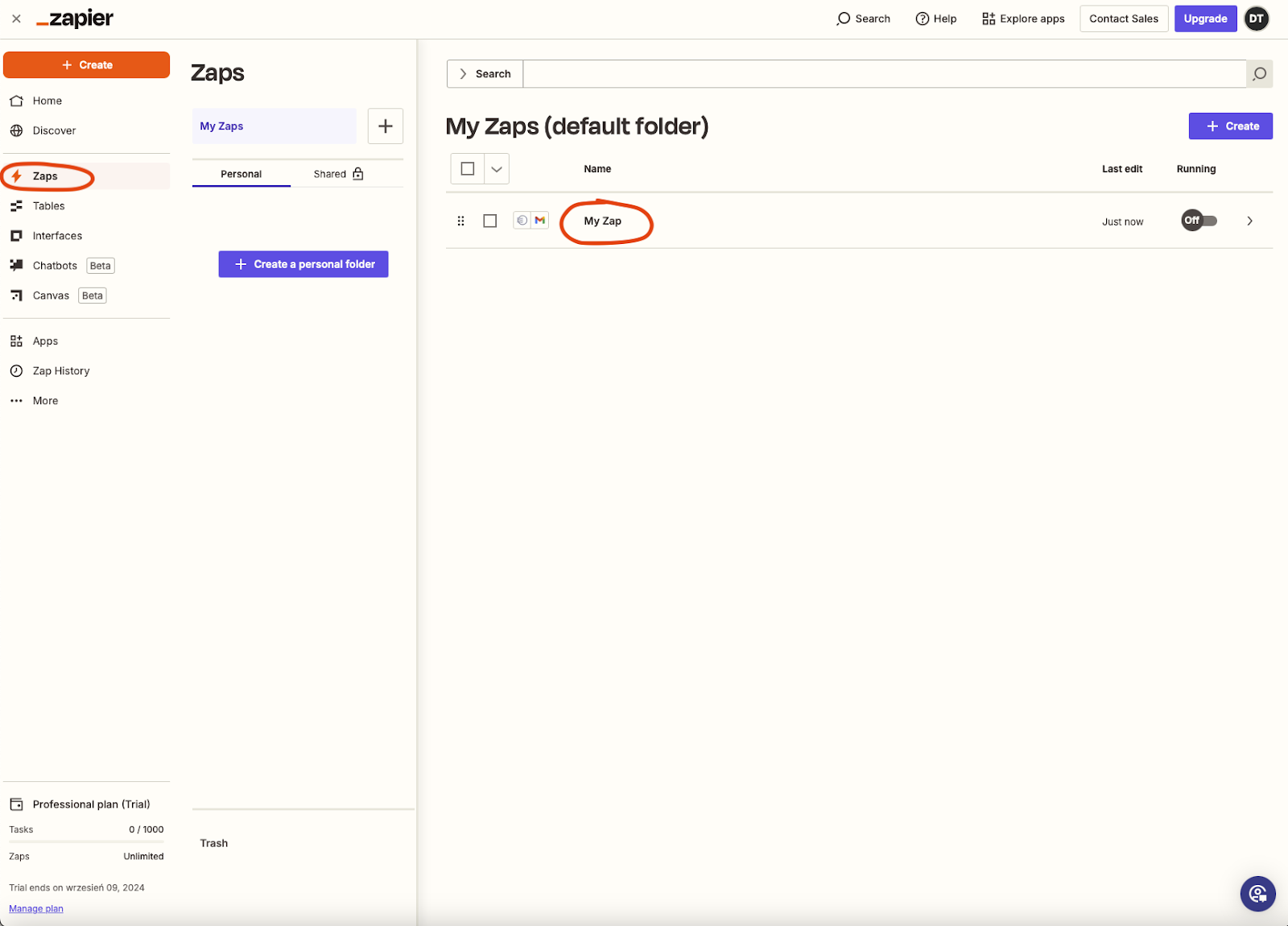Click the Zapier logo
Viewport: 1288px width, 926px height.
pyautogui.click(x=75, y=19)
